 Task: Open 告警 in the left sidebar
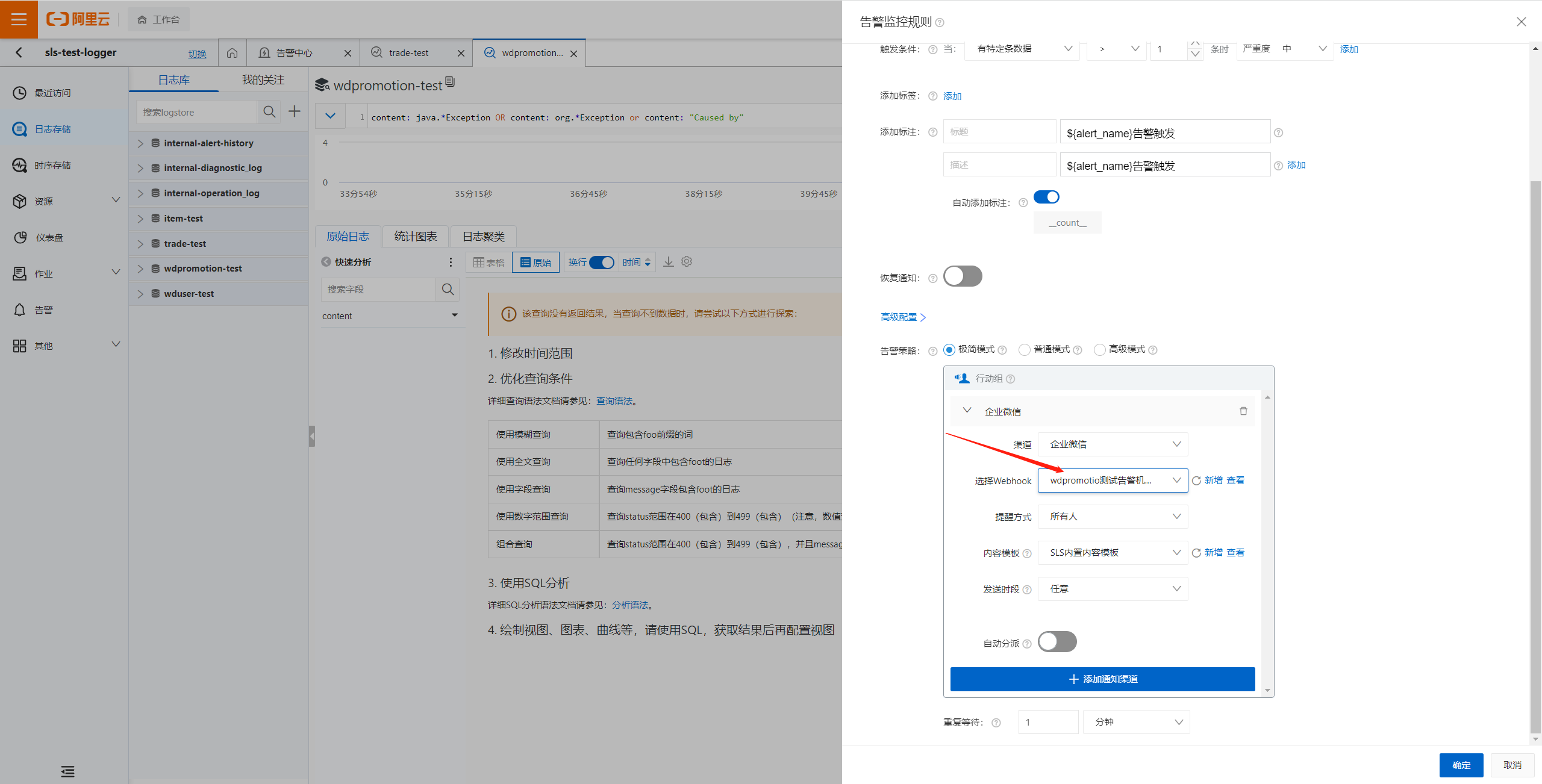pyautogui.click(x=43, y=310)
